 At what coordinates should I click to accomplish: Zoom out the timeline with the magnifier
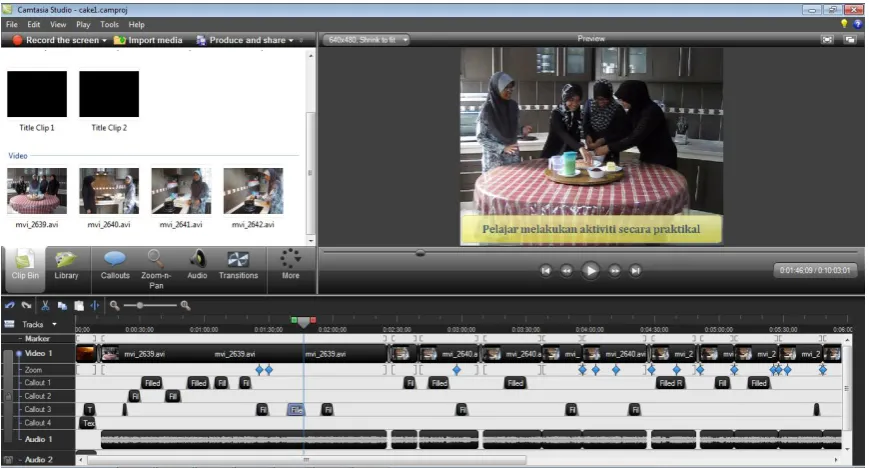click(114, 306)
